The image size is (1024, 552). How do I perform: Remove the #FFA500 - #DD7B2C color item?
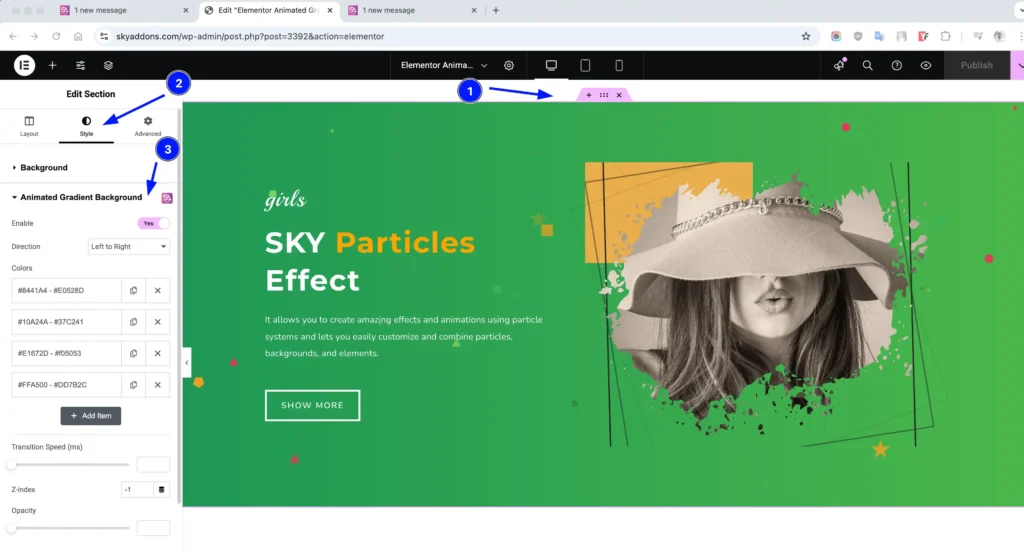pyautogui.click(x=157, y=385)
